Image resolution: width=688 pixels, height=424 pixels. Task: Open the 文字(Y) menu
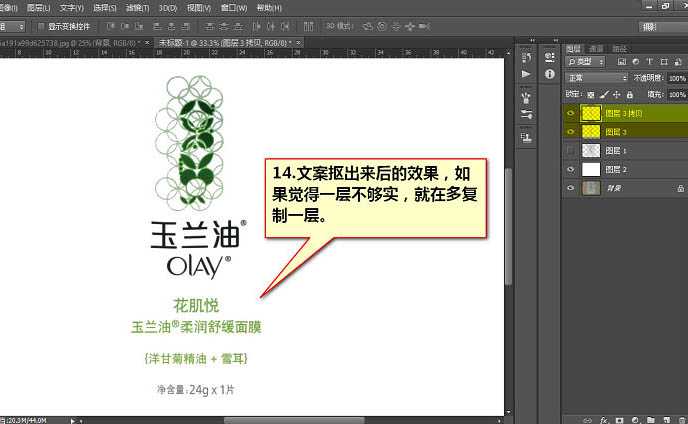(x=72, y=8)
